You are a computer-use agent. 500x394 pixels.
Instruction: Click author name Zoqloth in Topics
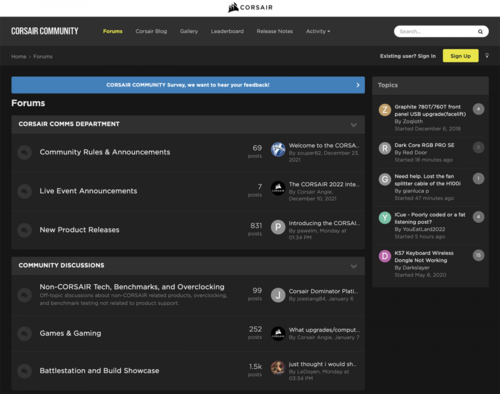(x=413, y=121)
